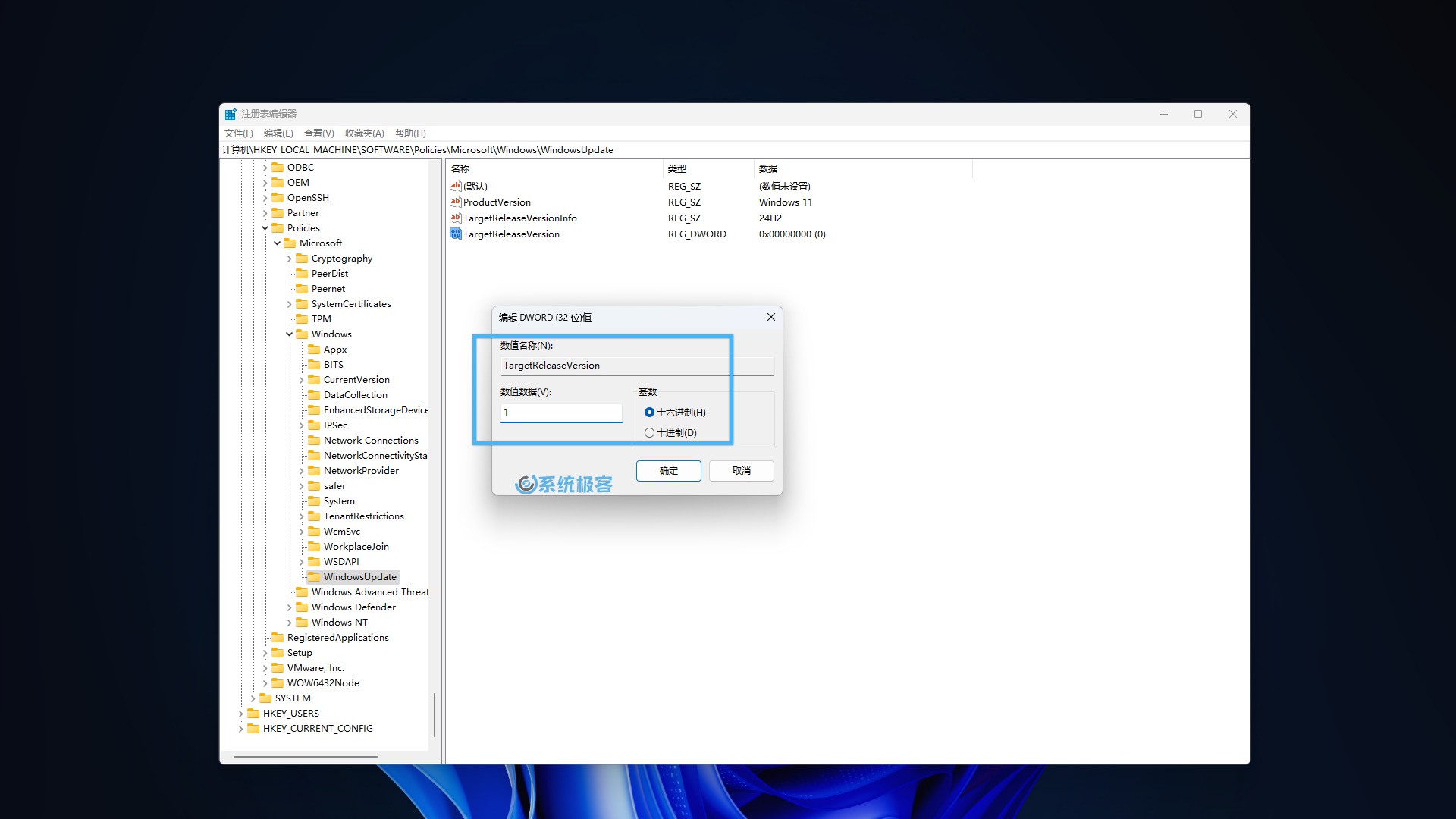Click the WSDAPI folder icon
1456x819 pixels.
click(314, 562)
